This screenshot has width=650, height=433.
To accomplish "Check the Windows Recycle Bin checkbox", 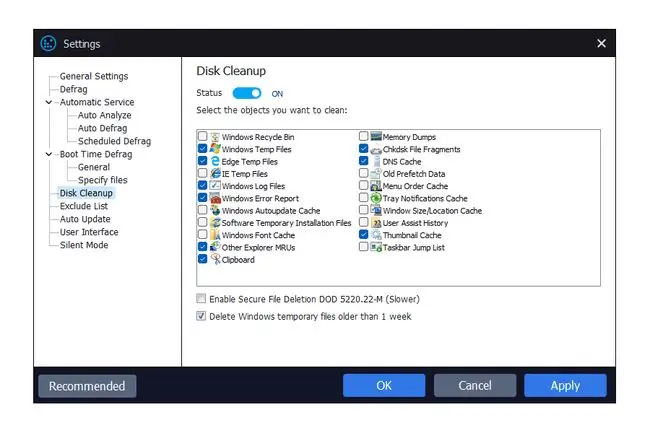I will pos(202,136).
